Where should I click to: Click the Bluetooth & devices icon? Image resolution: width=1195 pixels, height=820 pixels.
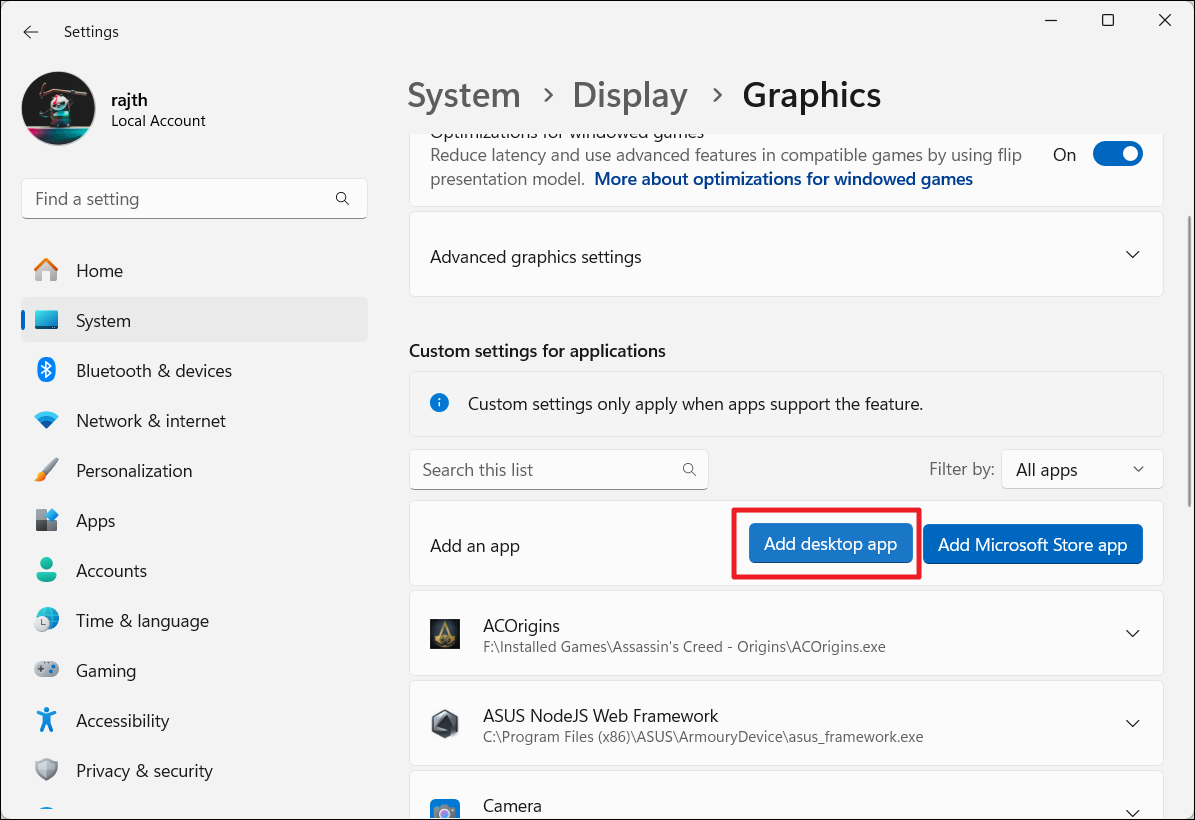click(46, 371)
